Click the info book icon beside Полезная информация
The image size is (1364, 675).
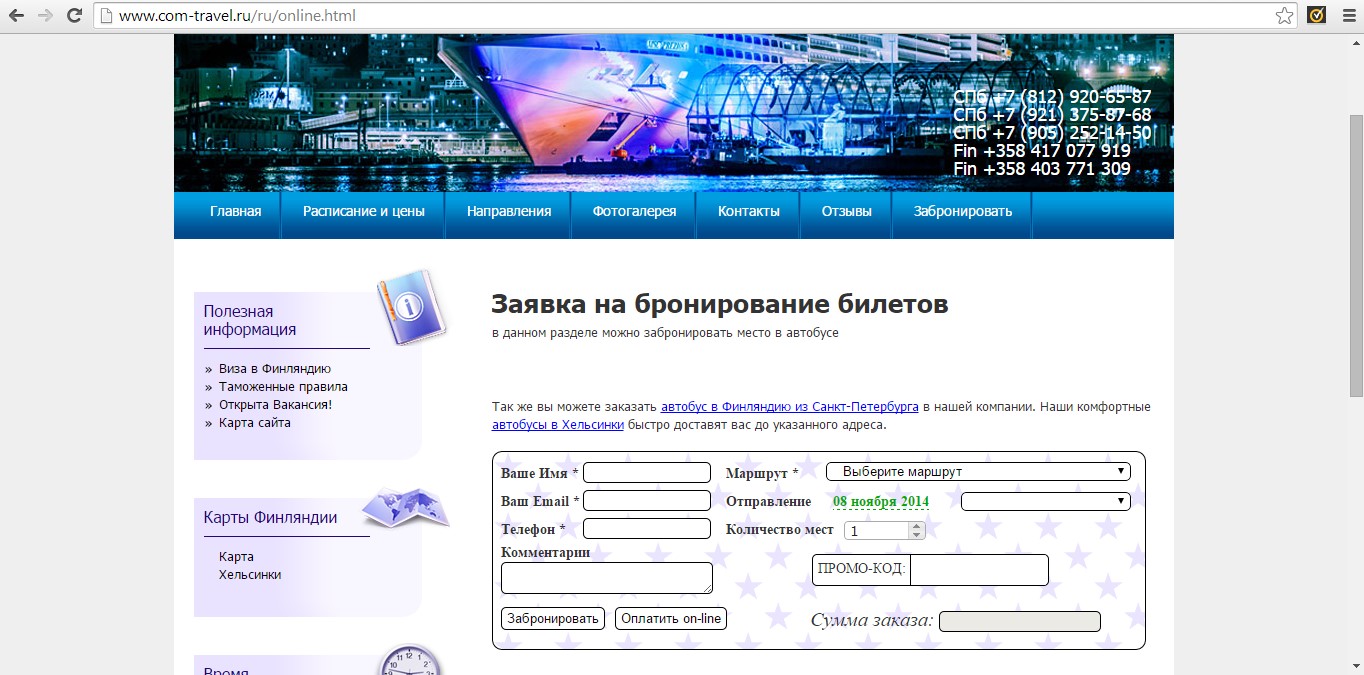409,307
